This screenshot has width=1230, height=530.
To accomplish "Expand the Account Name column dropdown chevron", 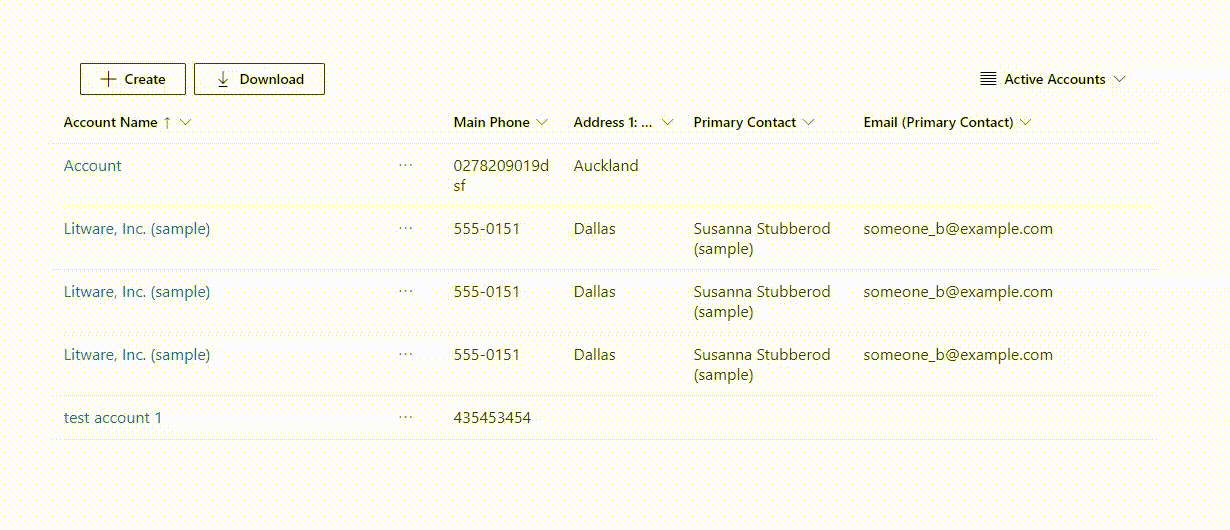I will pyautogui.click(x=185, y=122).
